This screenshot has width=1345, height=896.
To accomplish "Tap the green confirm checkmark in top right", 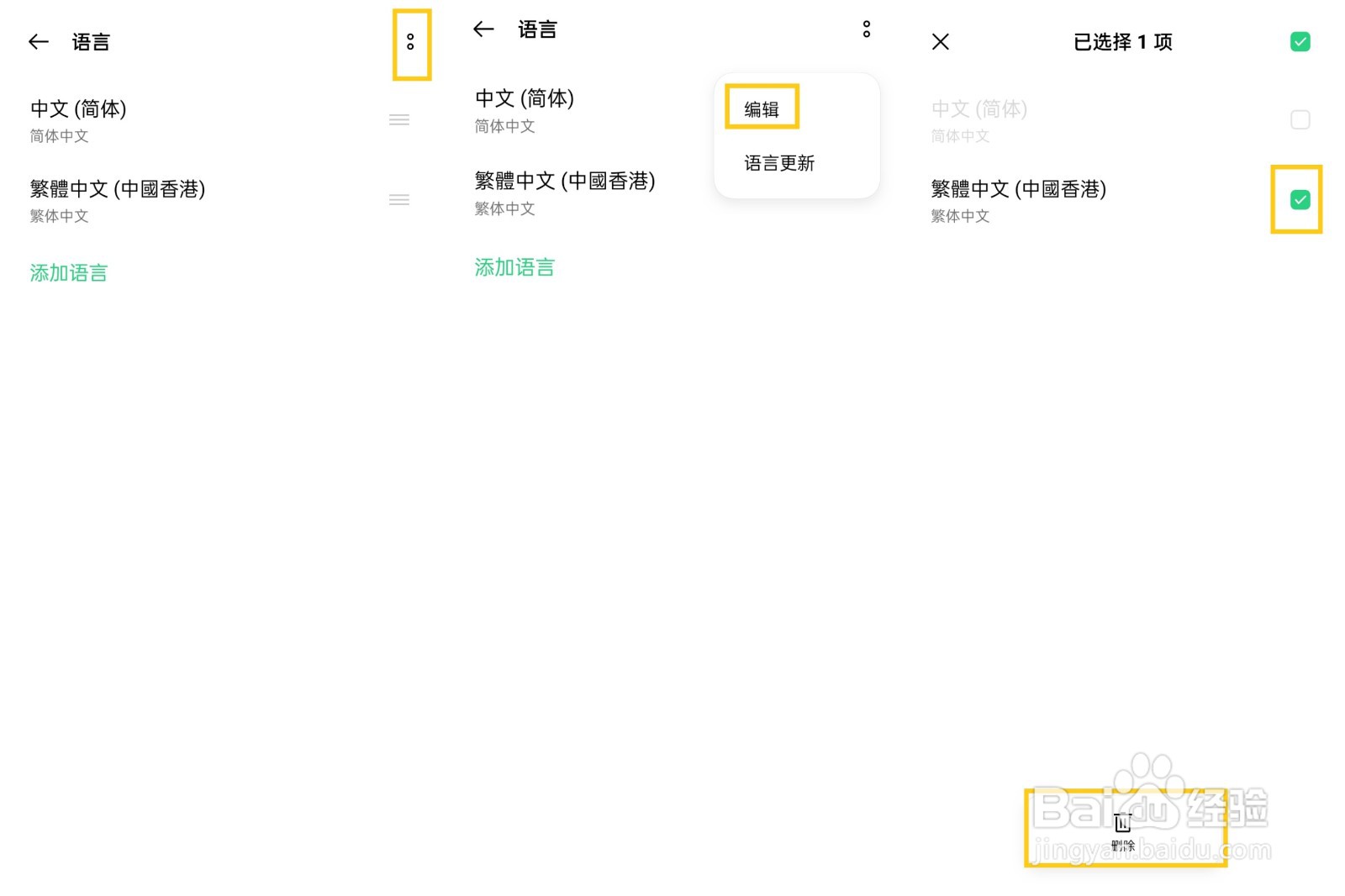I will point(1300,41).
